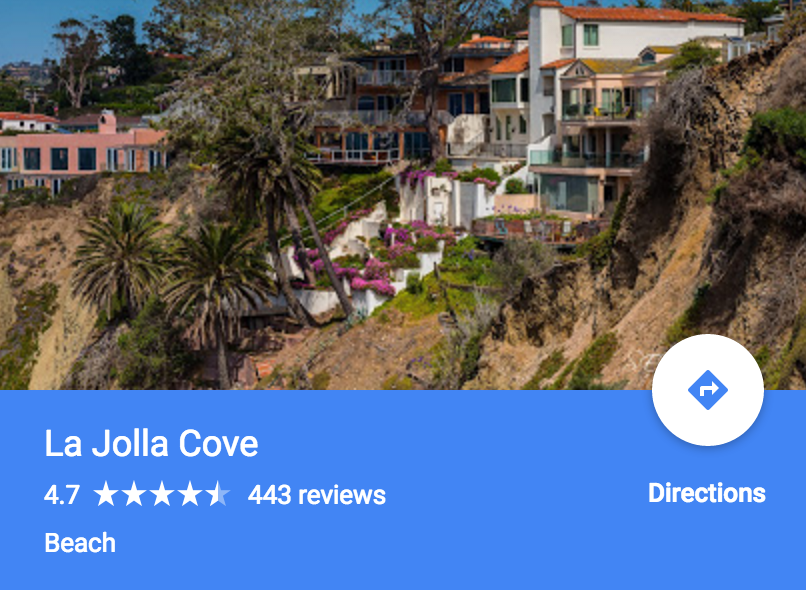Click the Directions text label

pos(707,493)
